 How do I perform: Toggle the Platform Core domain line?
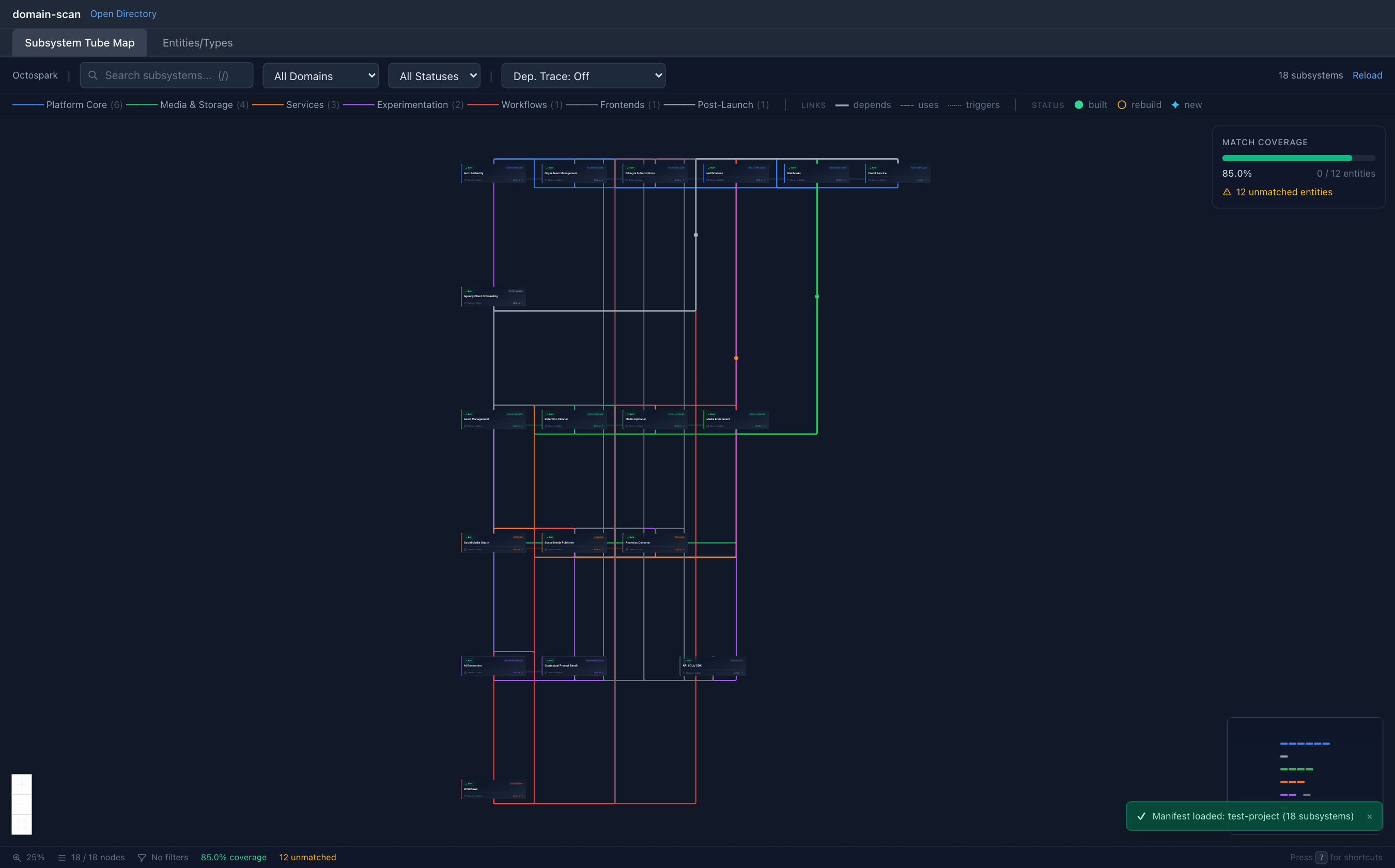click(x=67, y=105)
